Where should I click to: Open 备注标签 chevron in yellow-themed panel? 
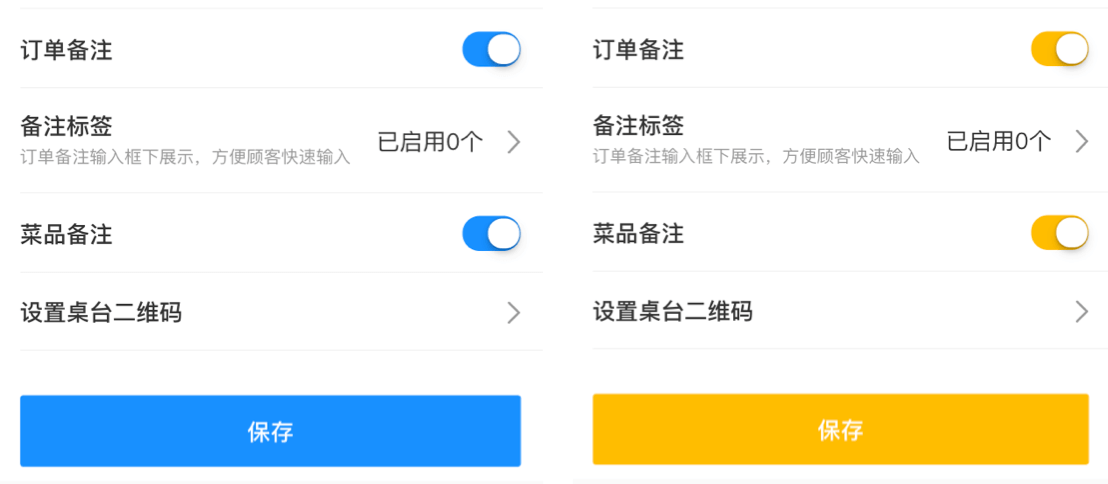coord(1081,142)
